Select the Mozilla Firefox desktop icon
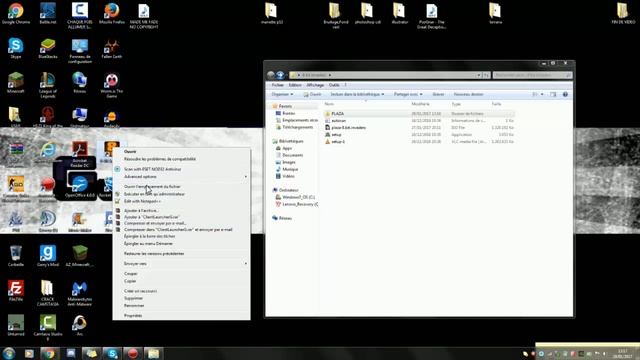 111,13
